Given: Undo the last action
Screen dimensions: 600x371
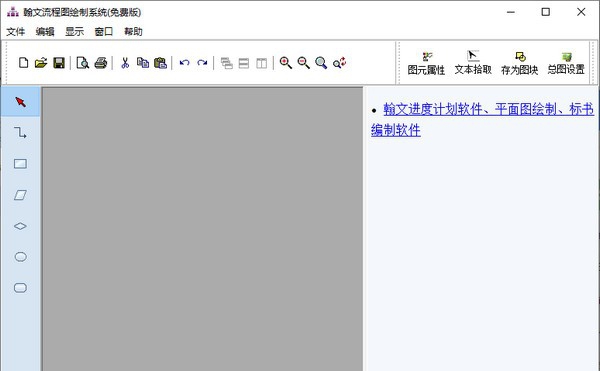Looking at the screenshot, I should pyautogui.click(x=184, y=63).
